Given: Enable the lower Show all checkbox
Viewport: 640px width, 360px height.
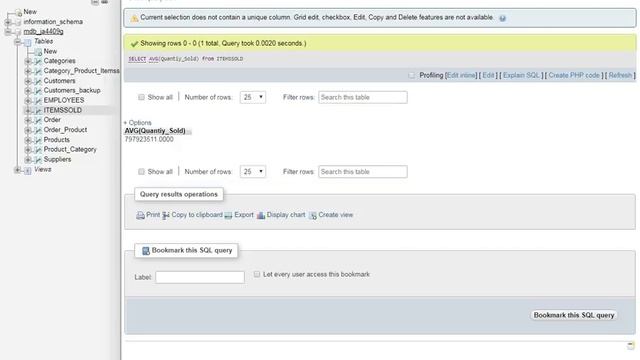Looking at the screenshot, I should pos(141,171).
